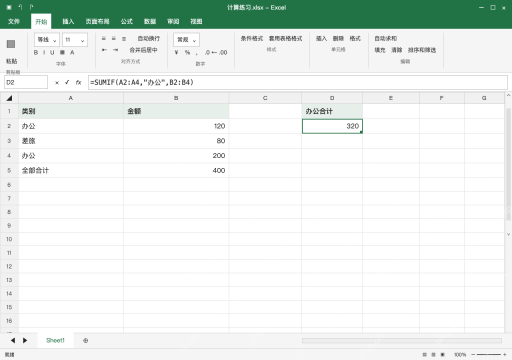Screen dimensions: 512x360
Task: Click the first alignment icon in the top row
Action: point(104,39)
